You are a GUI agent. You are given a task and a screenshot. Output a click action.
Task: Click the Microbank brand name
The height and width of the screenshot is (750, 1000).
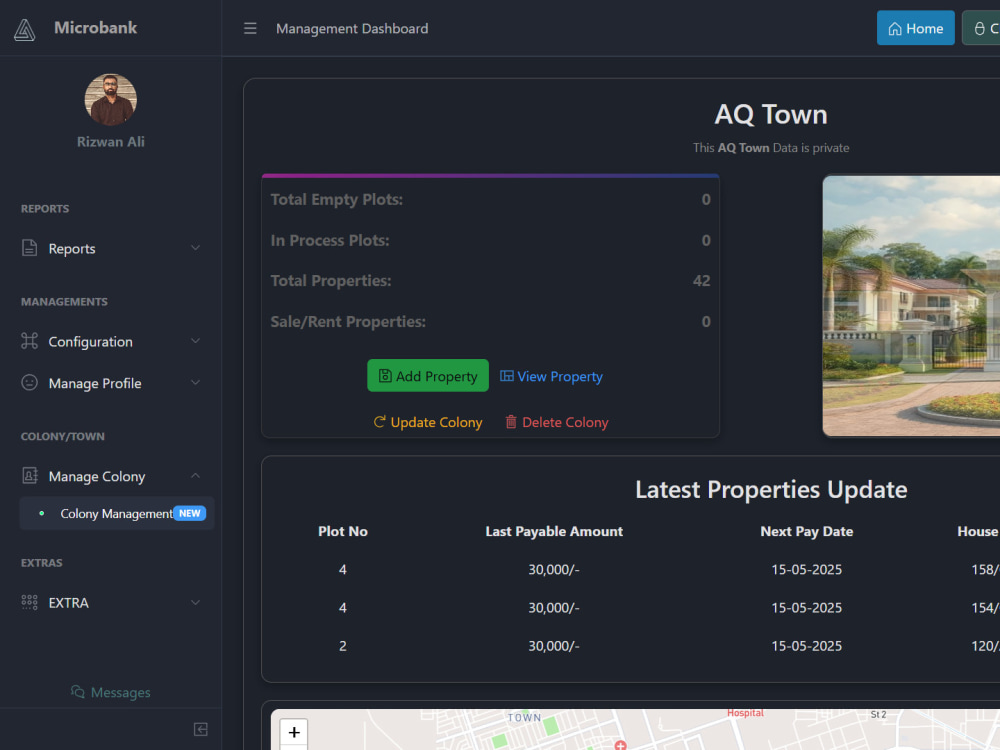96,27
